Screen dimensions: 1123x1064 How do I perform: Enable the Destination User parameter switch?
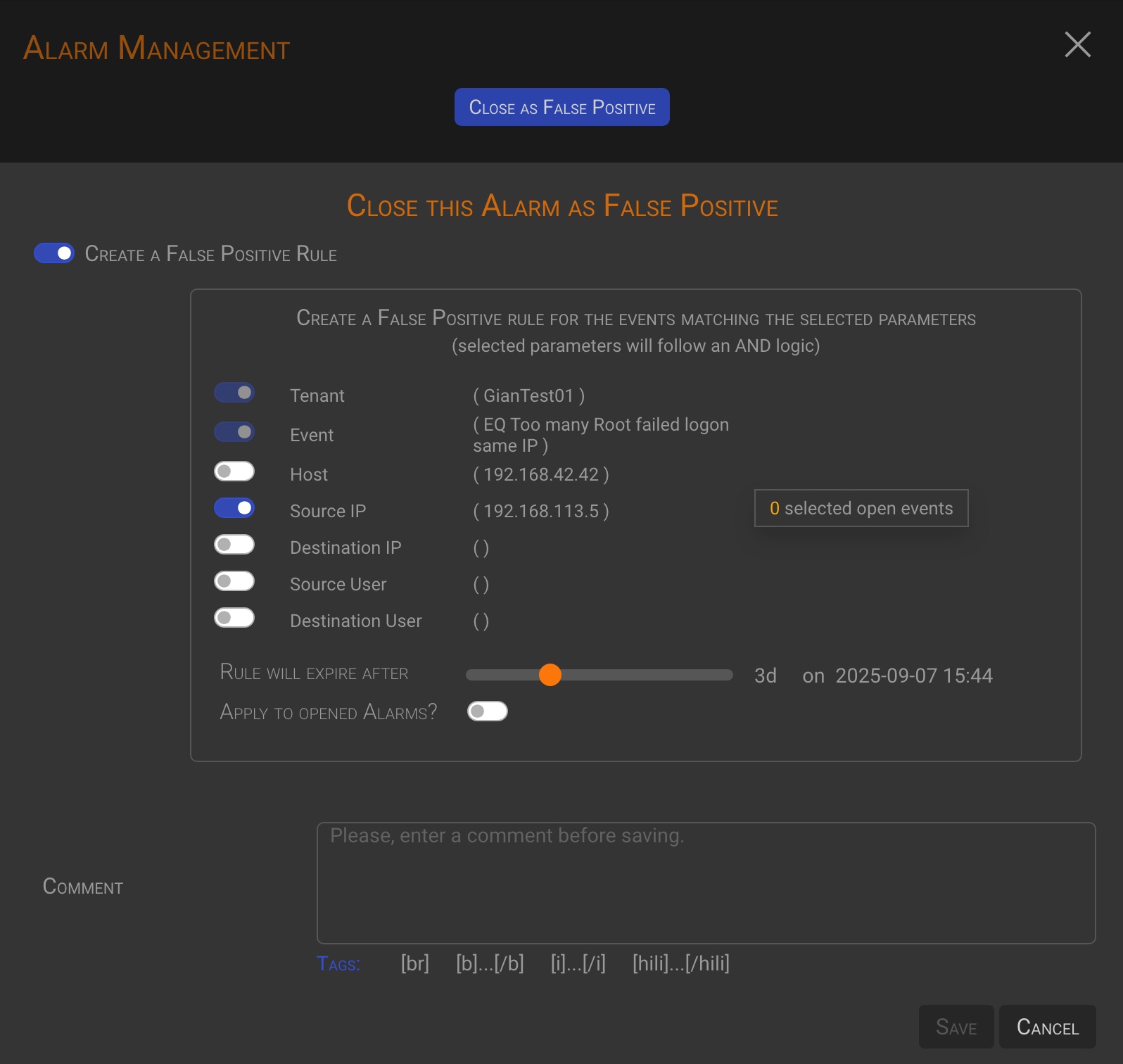[234, 618]
